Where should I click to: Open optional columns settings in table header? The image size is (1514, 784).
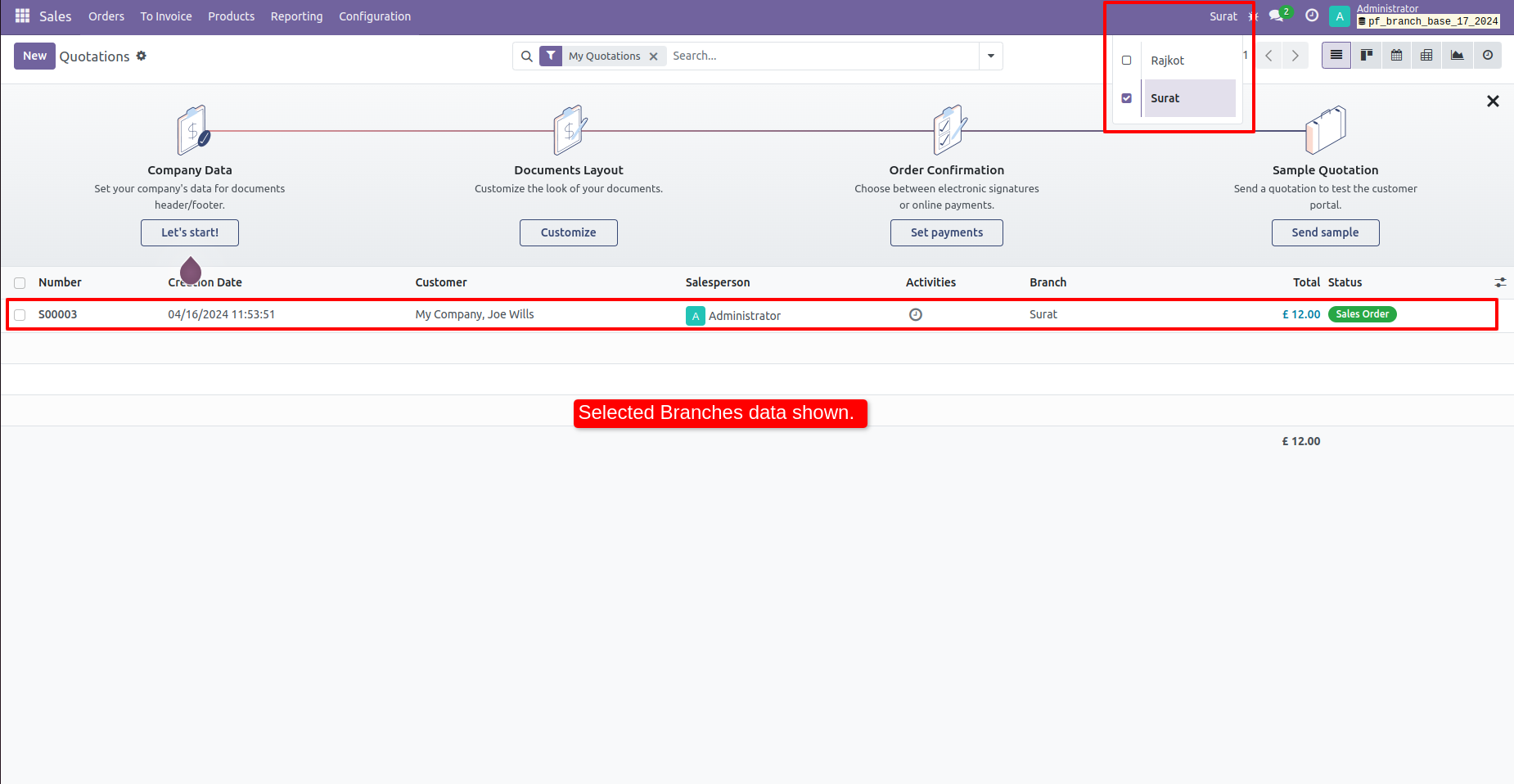click(1499, 282)
